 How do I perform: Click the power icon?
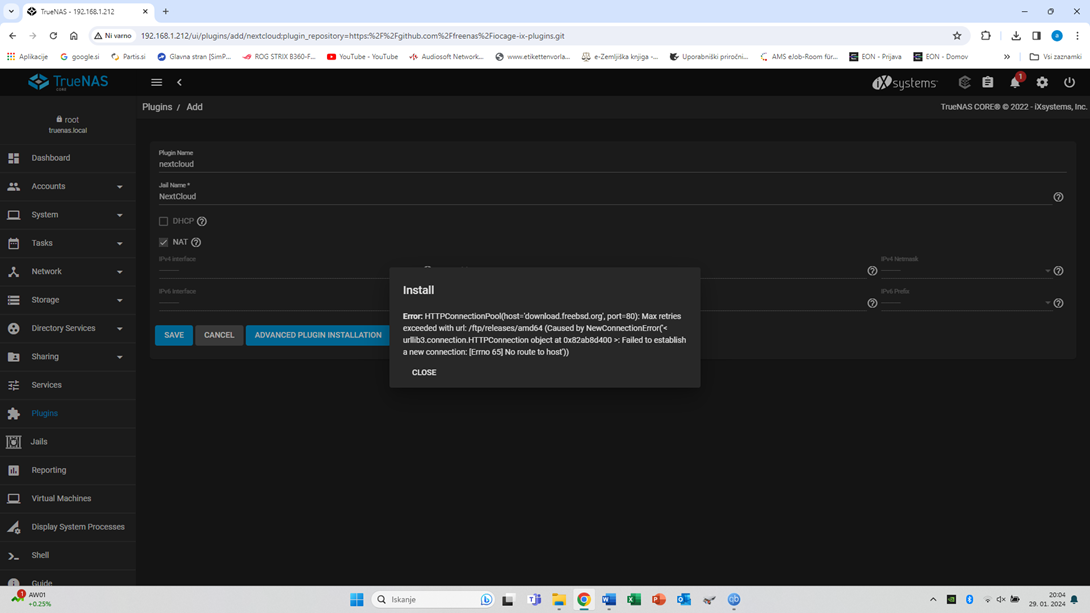click(1069, 82)
